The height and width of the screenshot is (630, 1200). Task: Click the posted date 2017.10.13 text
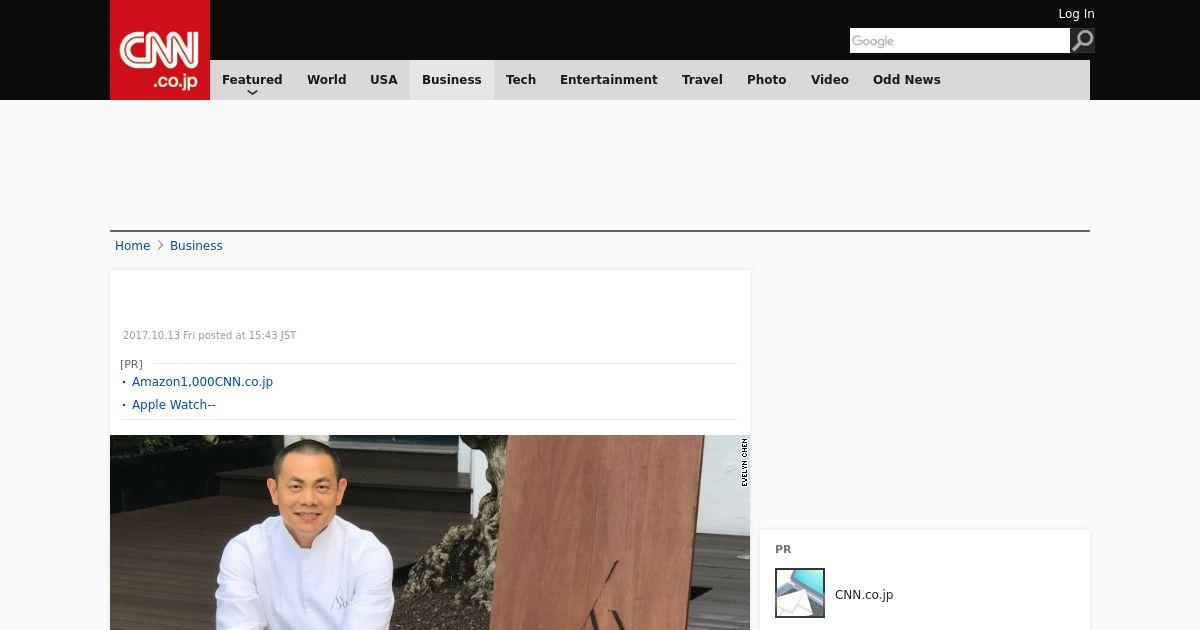coord(209,336)
